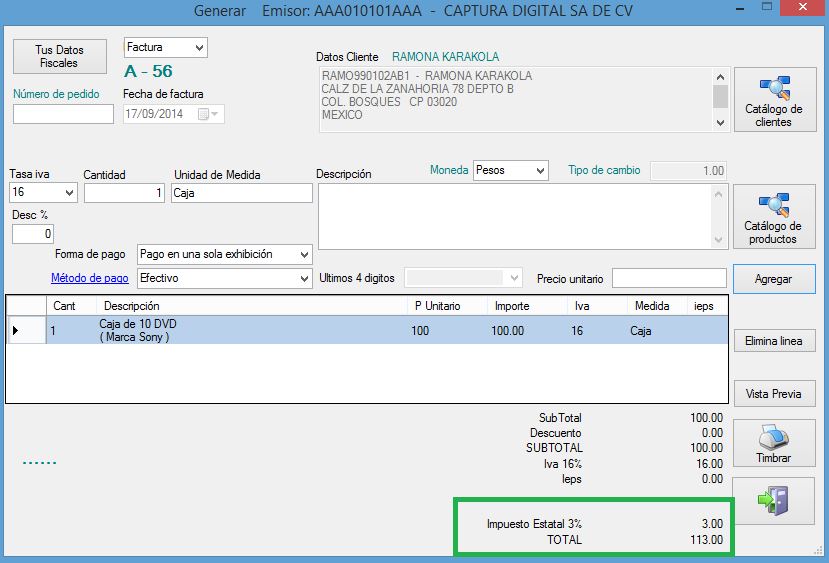Click the Caja cell in Medida column

657,330
